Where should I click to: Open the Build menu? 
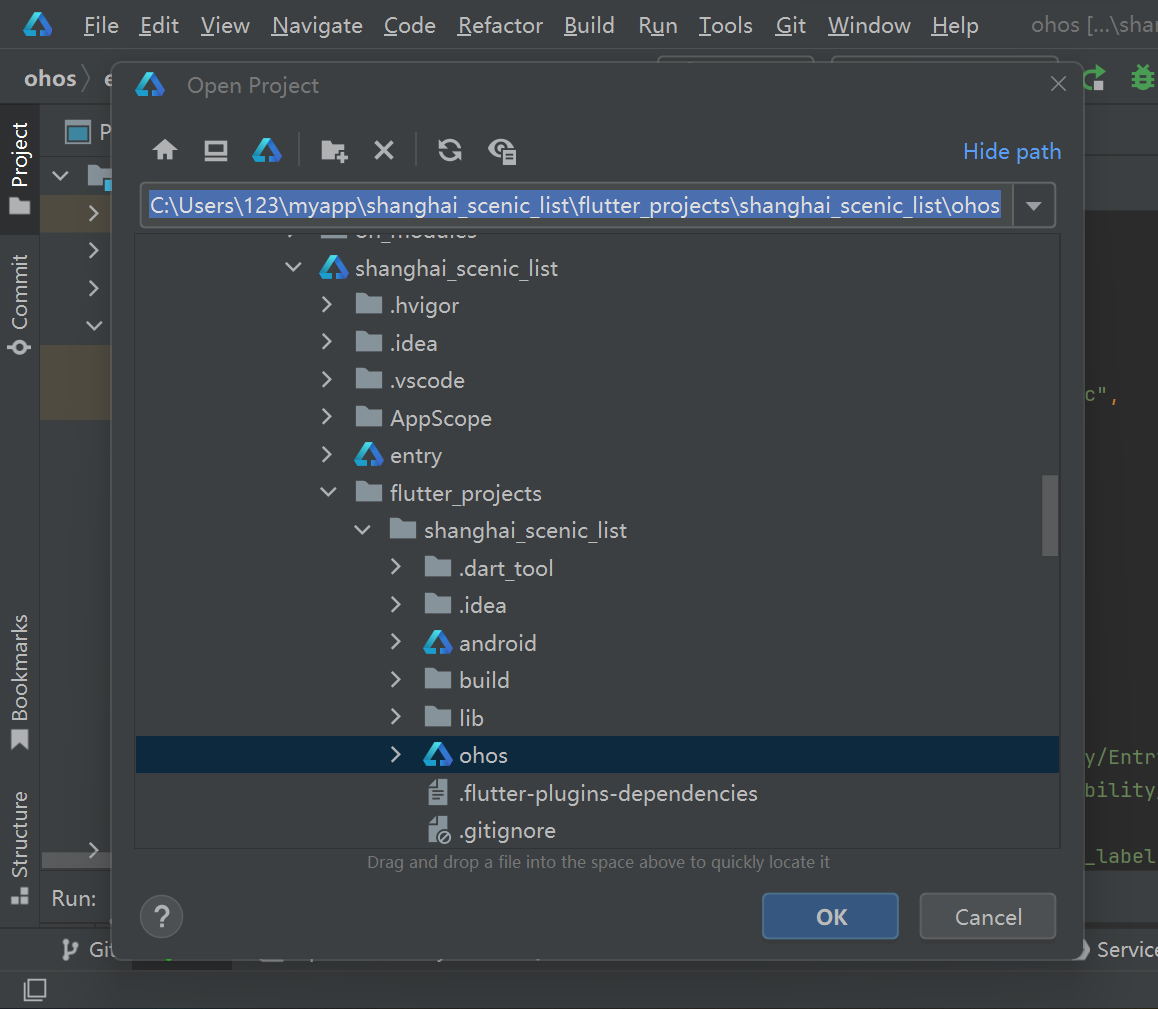pos(589,26)
